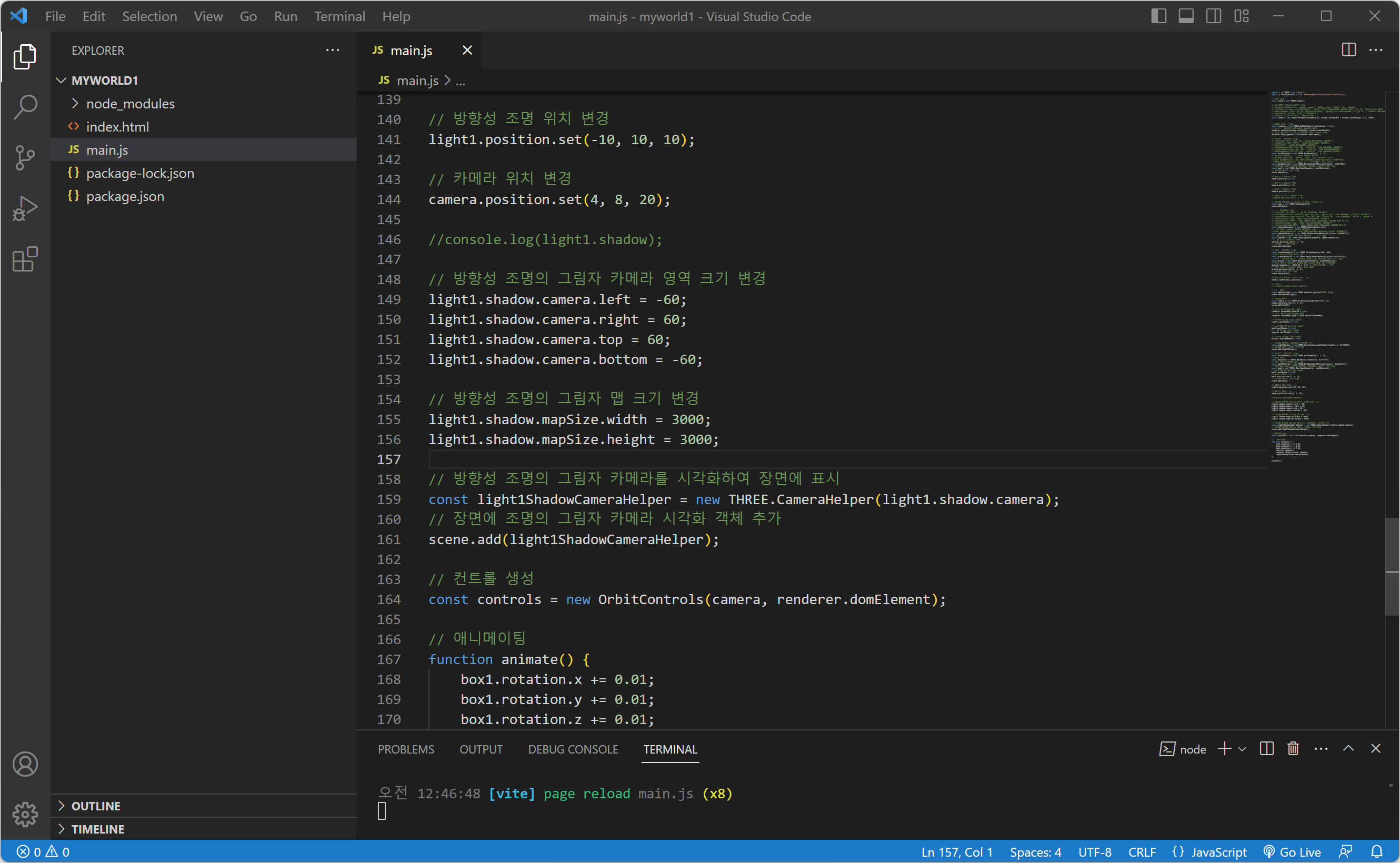
Task: Kill terminal with trash icon
Action: pyautogui.click(x=1293, y=749)
